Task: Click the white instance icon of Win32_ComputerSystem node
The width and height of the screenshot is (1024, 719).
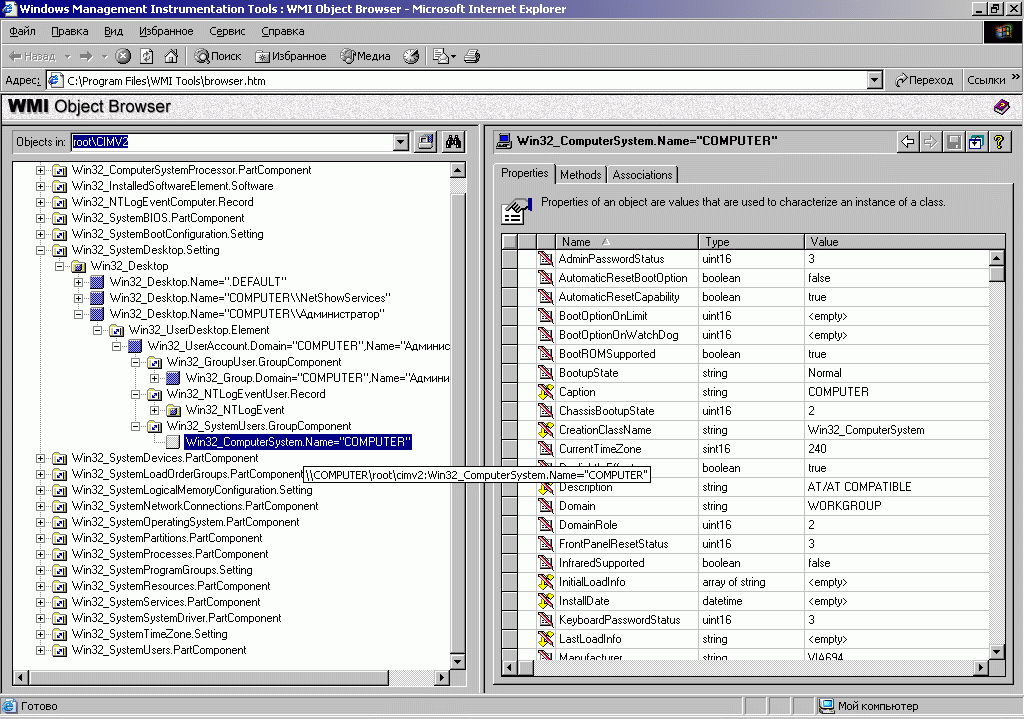Action: tap(173, 442)
